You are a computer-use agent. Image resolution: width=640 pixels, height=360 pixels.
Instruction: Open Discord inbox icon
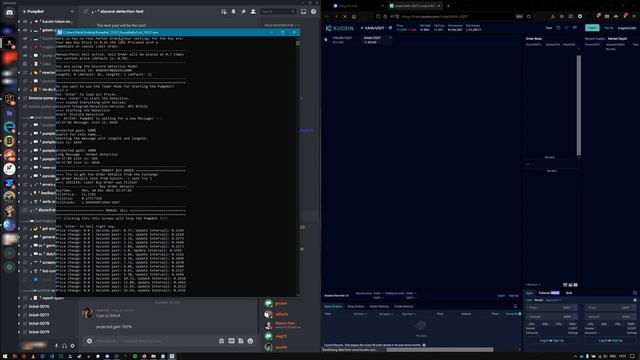tap(303, 11)
